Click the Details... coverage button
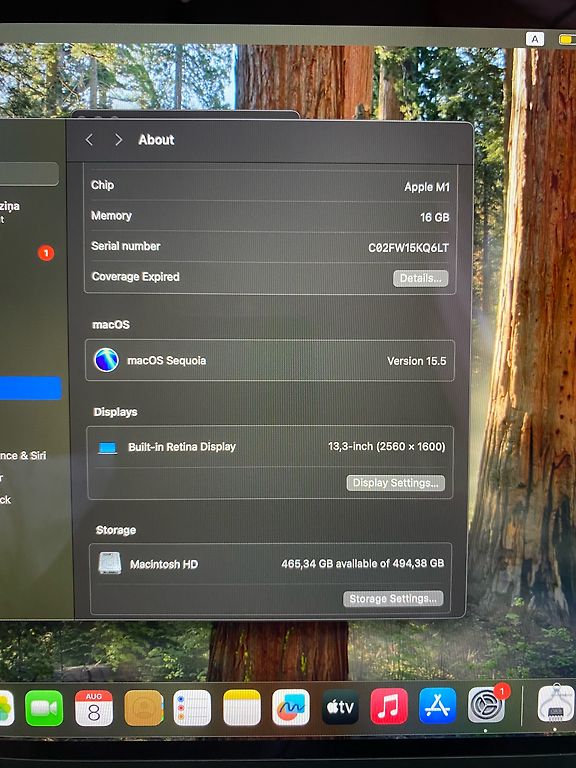576x768 pixels. pyautogui.click(x=421, y=278)
